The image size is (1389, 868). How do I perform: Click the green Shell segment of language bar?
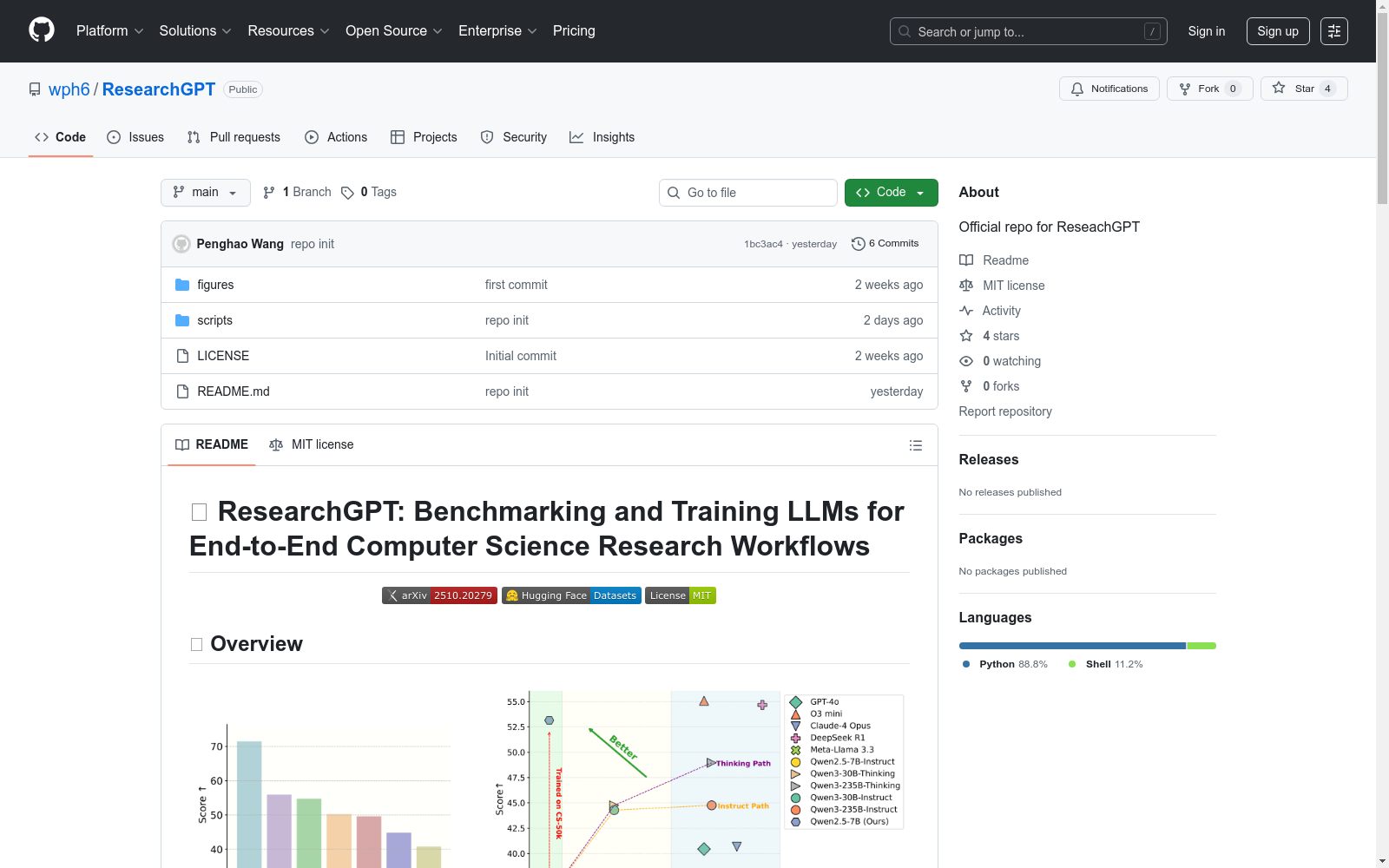click(1201, 646)
